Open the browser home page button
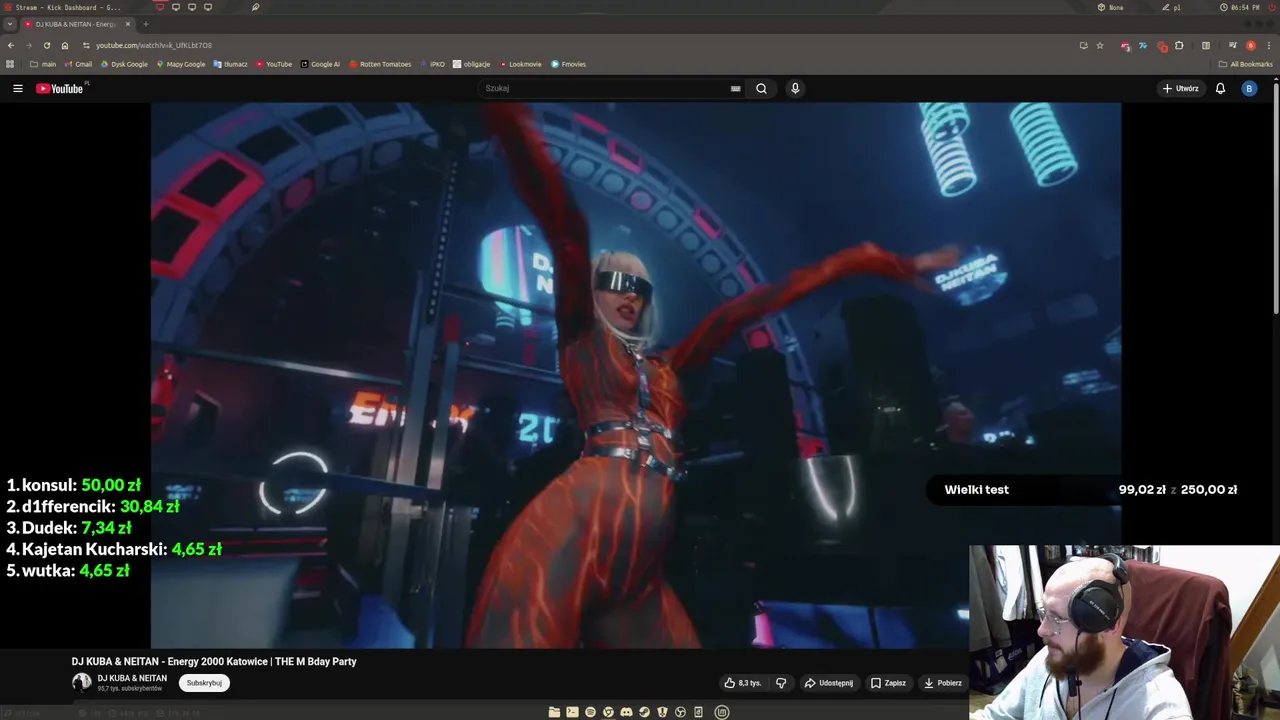Image resolution: width=1280 pixels, height=720 pixels. (x=64, y=45)
